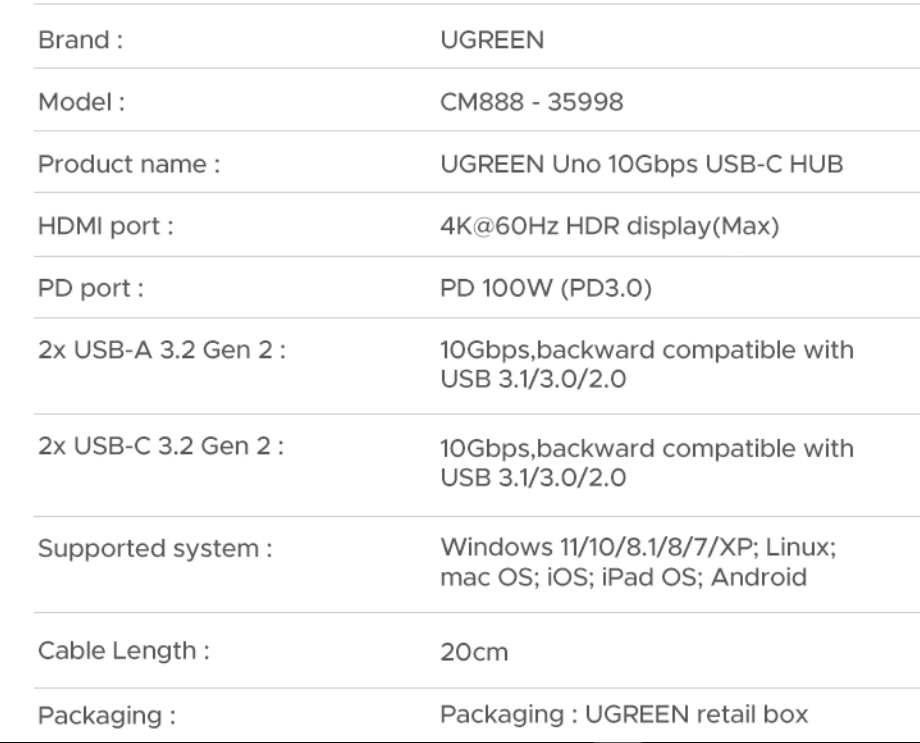Click the "HDMI port :" label
This screenshot has width=920, height=743.
tap(106, 228)
